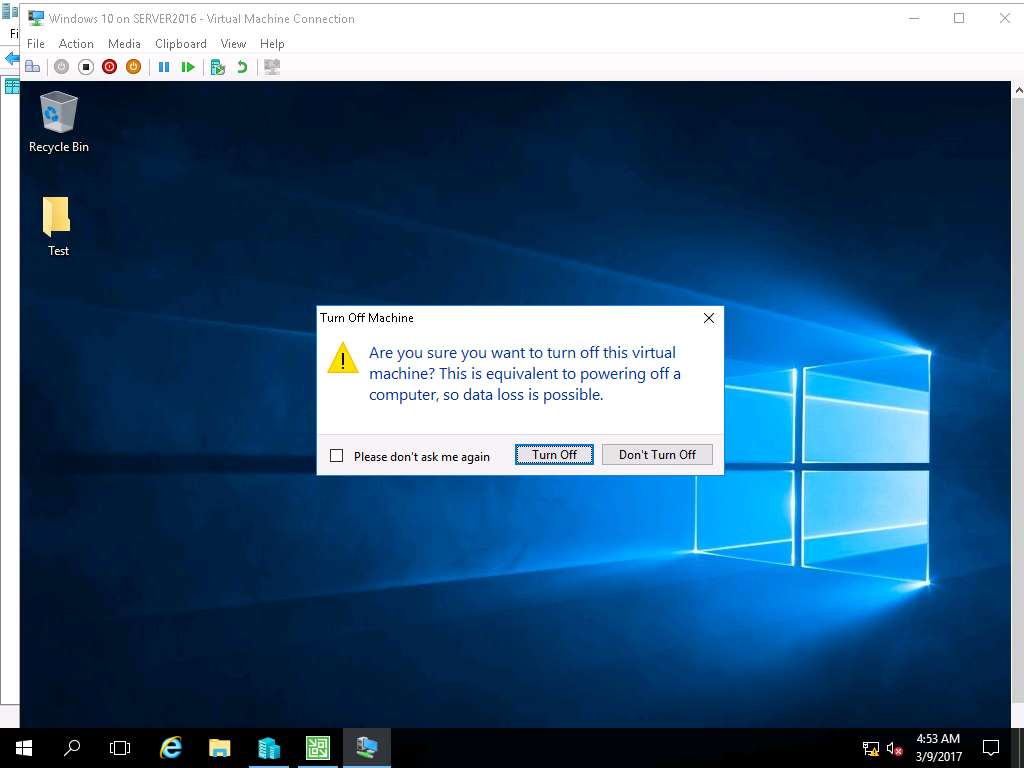1024x768 pixels.
Task: Open File Explorer from taskbar
Action: click(x=219, y=748)
